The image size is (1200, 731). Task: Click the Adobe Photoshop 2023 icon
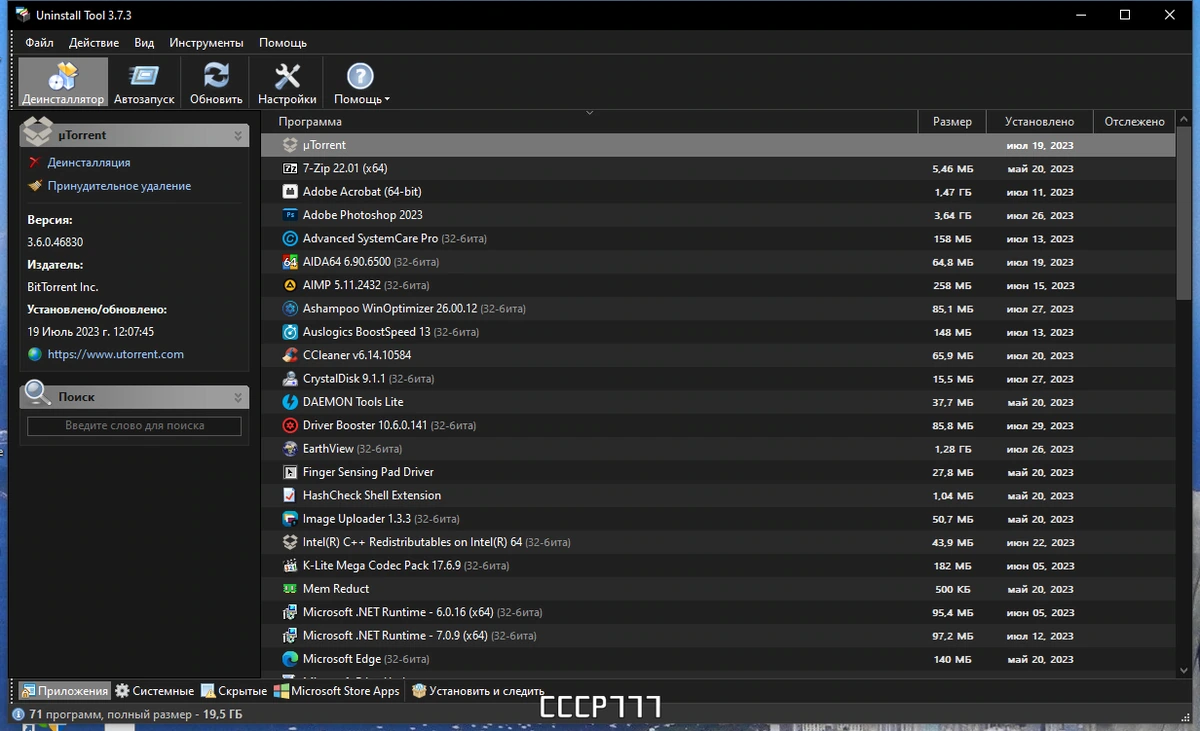(290, 215)
